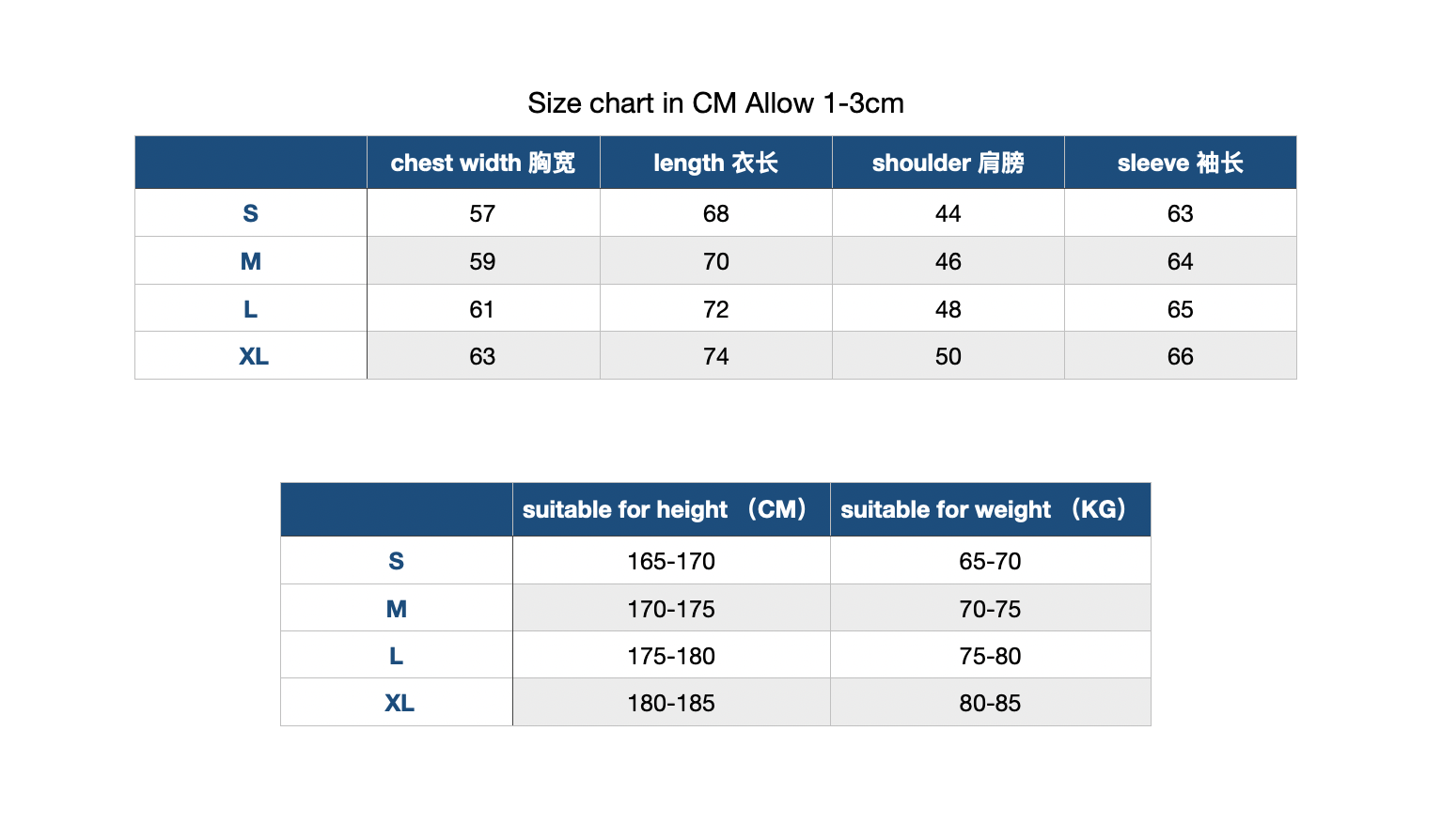Viewport: 1442px width, 840px height.
Task: Click shoulder value 48 in L row
Action: (x=948, y=309)
